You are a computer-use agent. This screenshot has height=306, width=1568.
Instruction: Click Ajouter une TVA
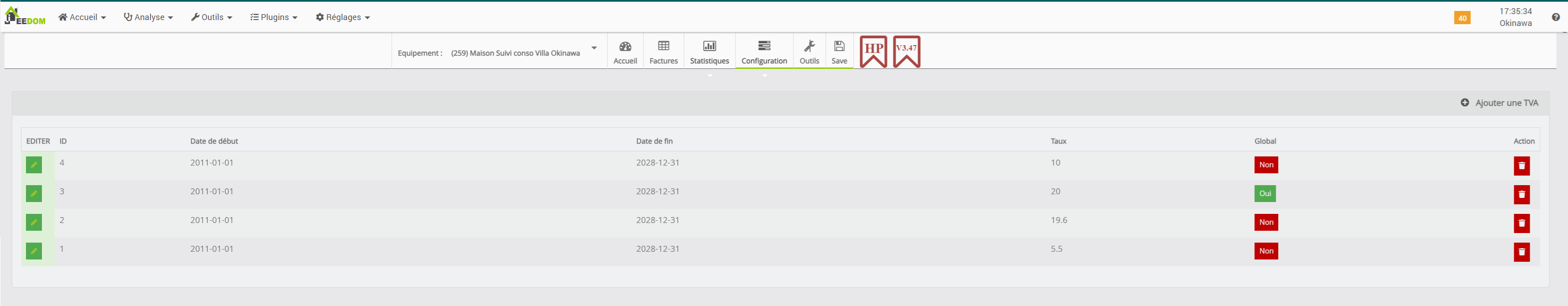tap(1499, 103)
